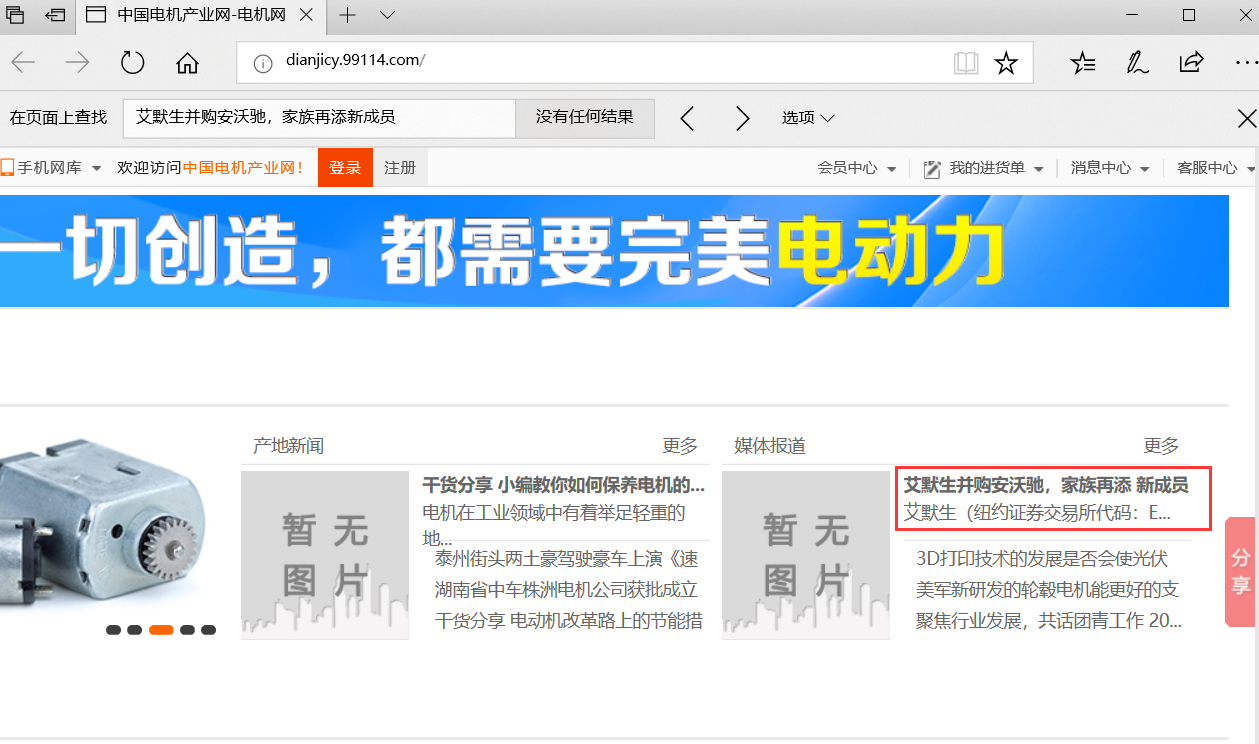The height and width of the screenshot is (744, 1259).
Task: Click the 没有任何结果 find status
Action: point(585,118)
